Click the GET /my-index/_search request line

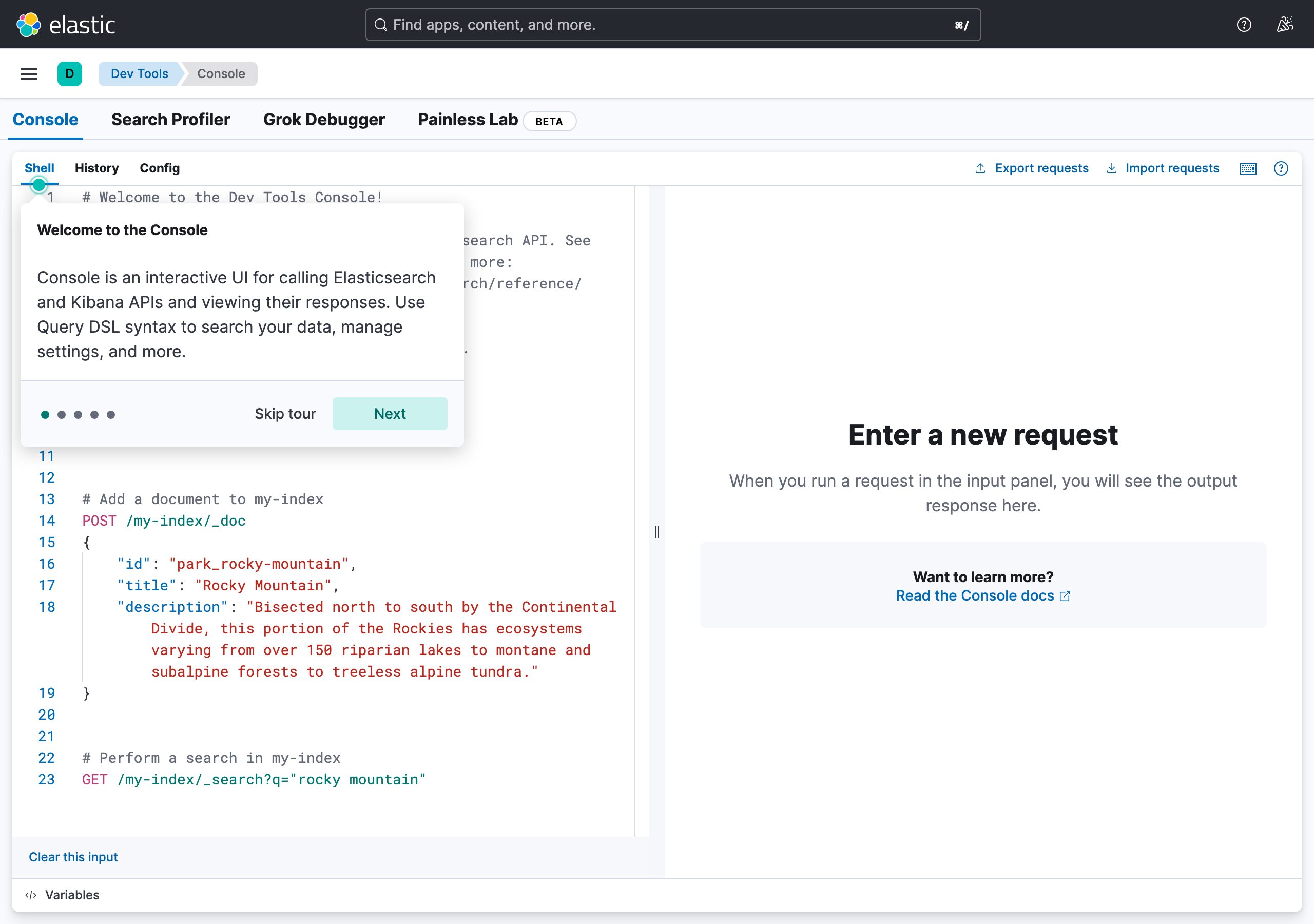click(254, 780)
